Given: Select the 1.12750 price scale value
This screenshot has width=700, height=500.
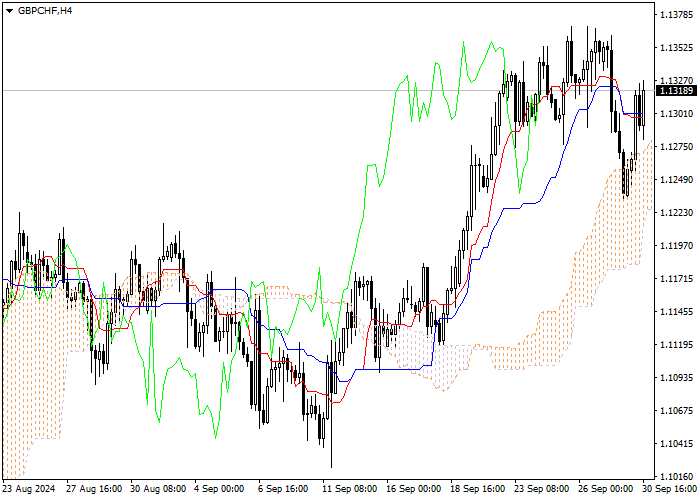Looking at the screenshot, I should coord(677,147).
